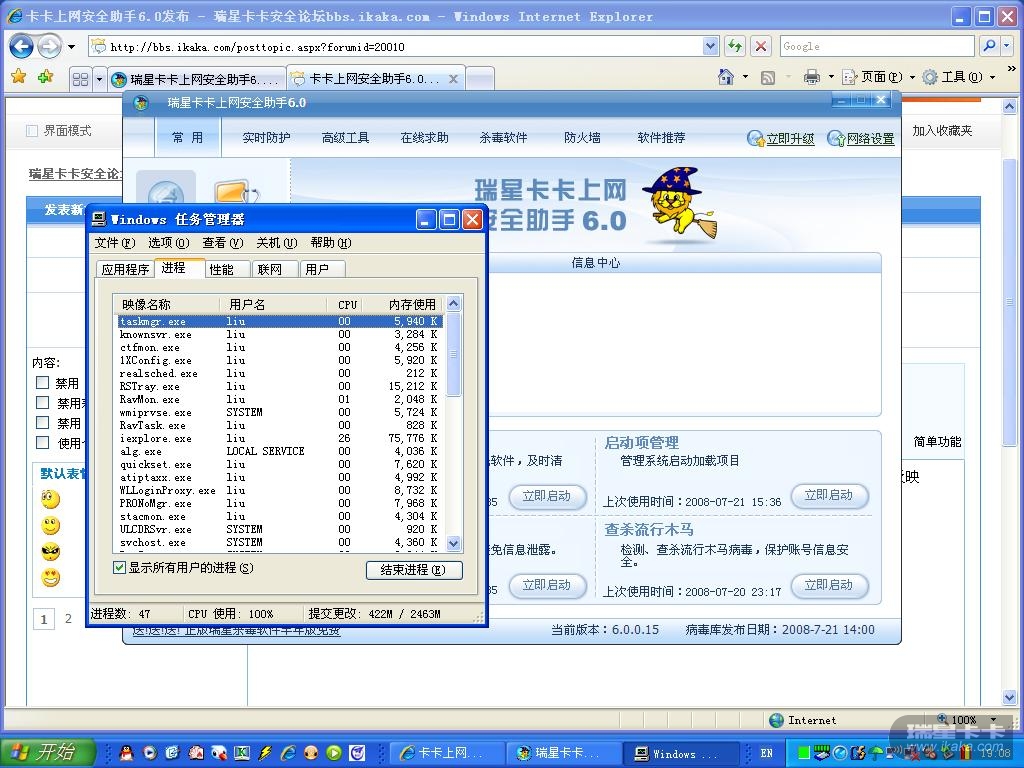Open the 页面(P) page menu
The image size is (1024, 768).
[878, 77]
